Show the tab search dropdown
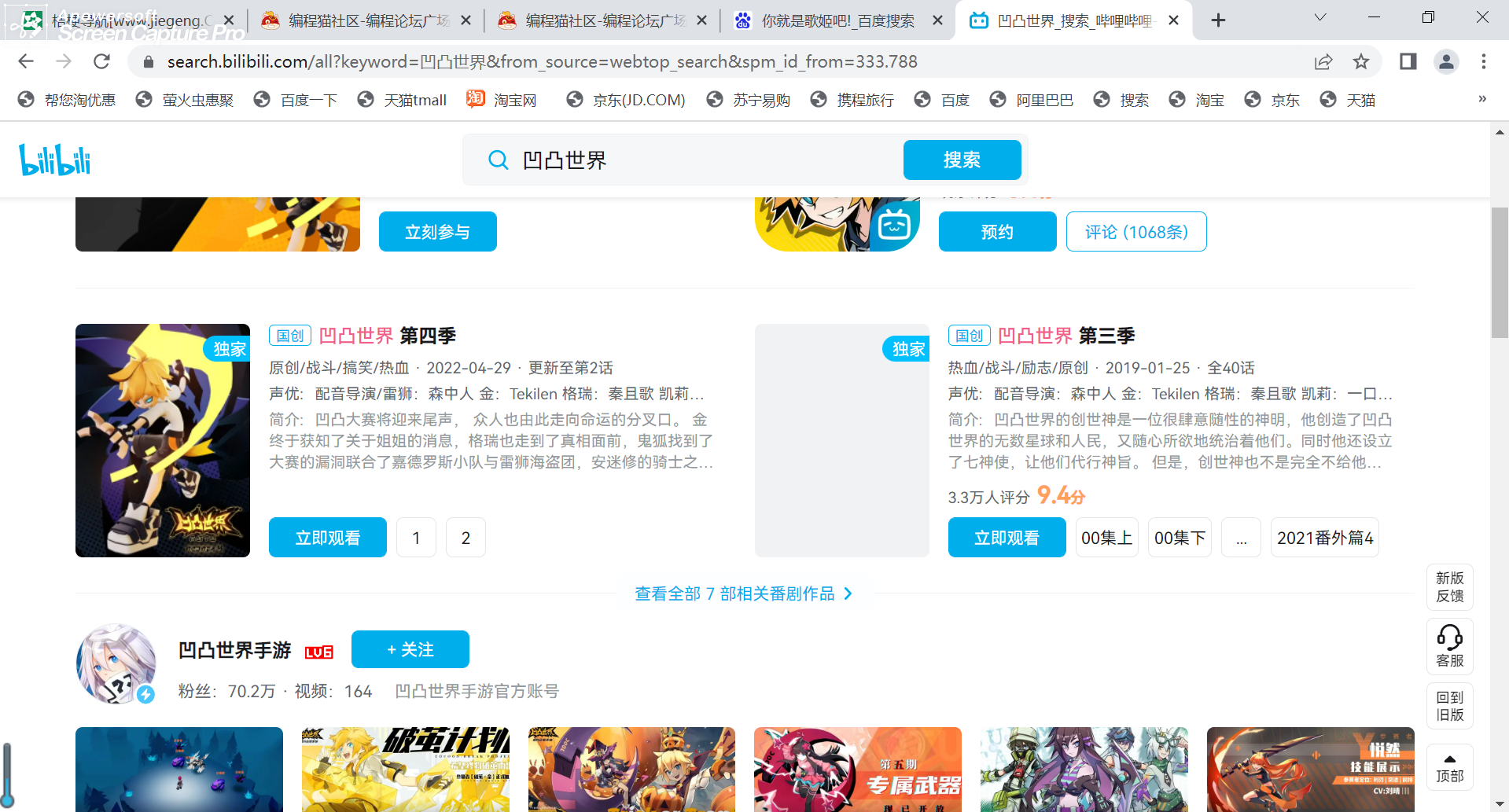 tap(1320, 18)
